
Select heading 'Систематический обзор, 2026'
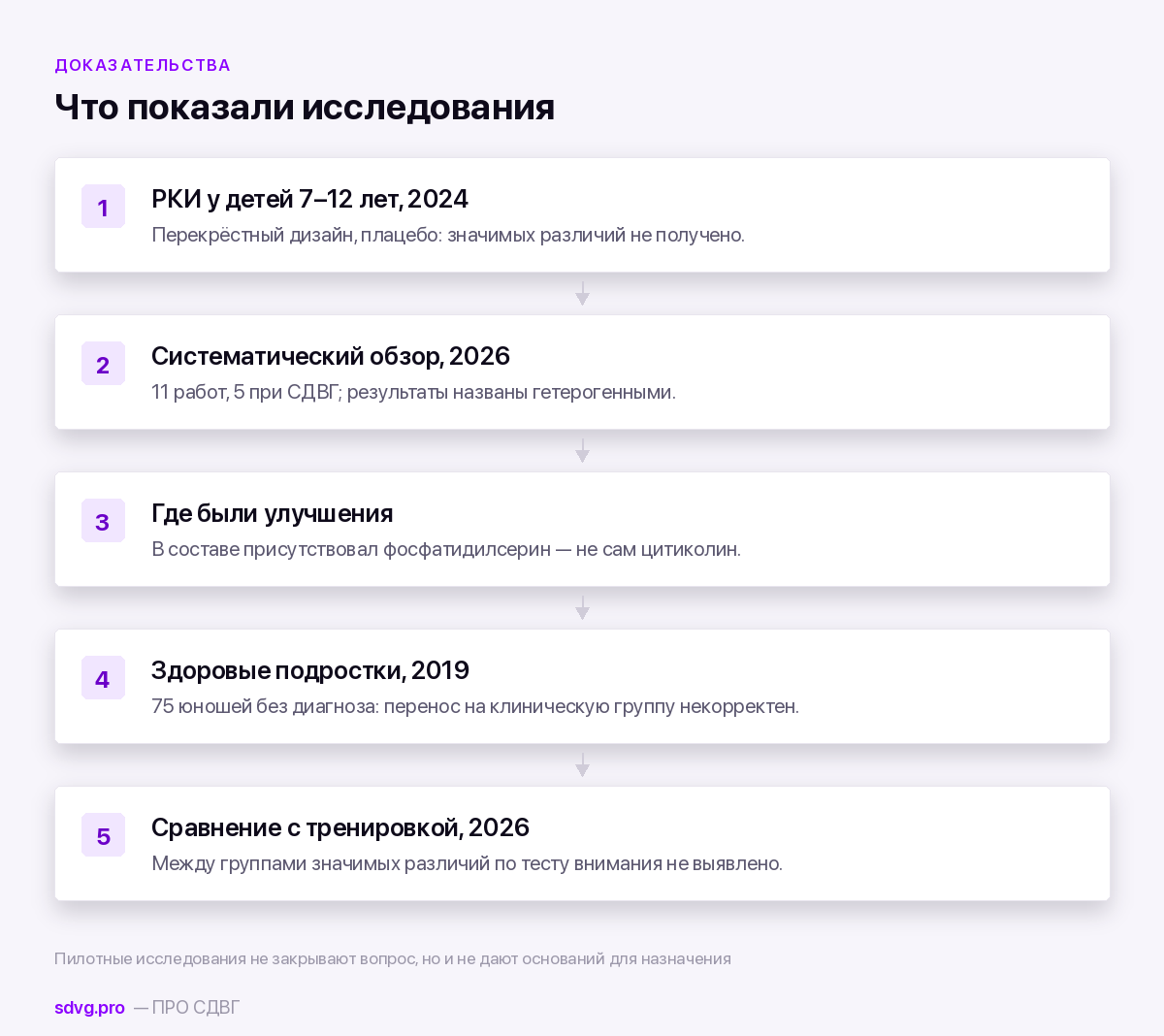[x=331, y=356]
